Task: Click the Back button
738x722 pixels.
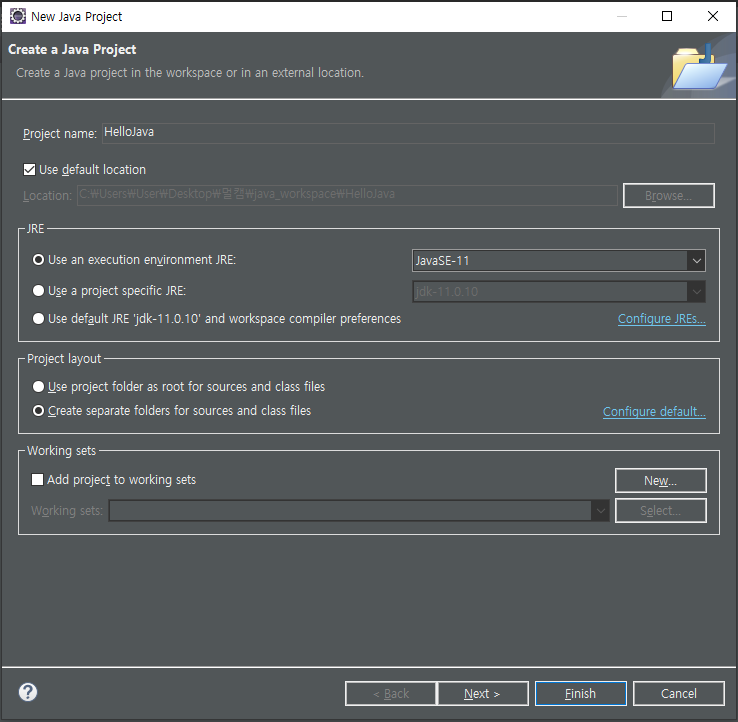Action: (391, 693)
